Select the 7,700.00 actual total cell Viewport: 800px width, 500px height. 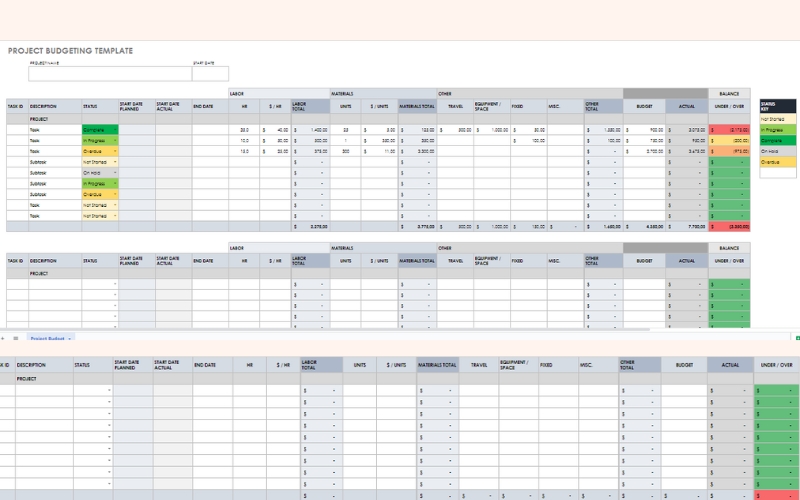pos(687,227)
